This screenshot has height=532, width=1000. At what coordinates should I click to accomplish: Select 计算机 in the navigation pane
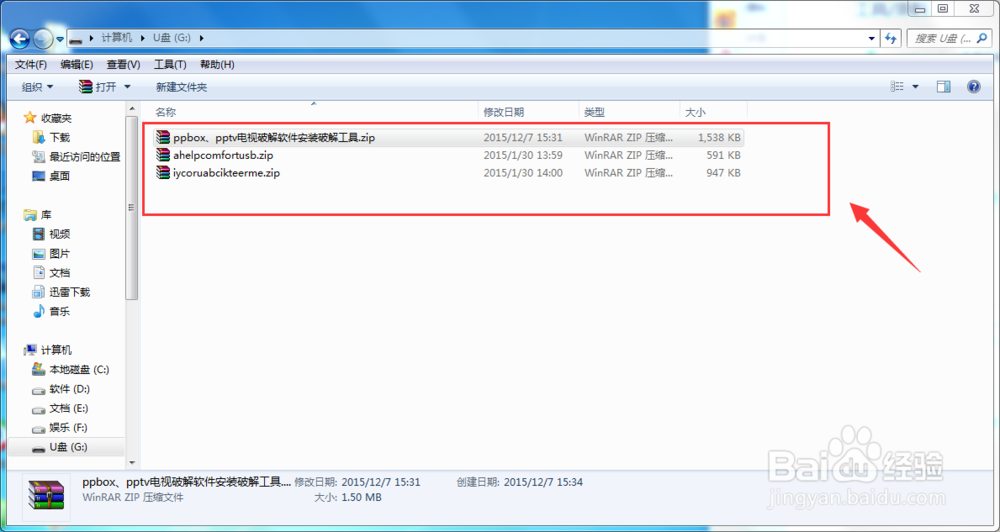[x=48, y=350]
